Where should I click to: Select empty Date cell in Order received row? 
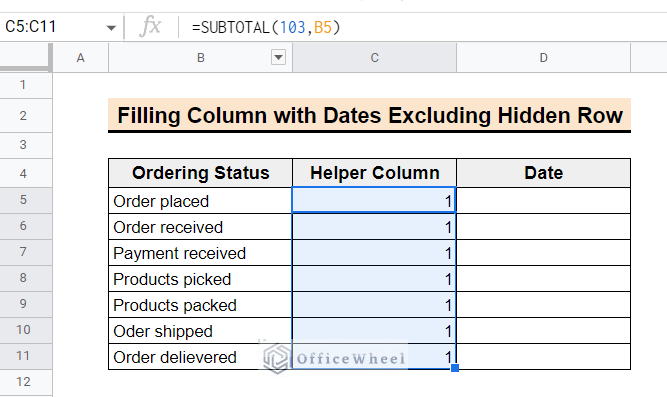coord(543,226)
